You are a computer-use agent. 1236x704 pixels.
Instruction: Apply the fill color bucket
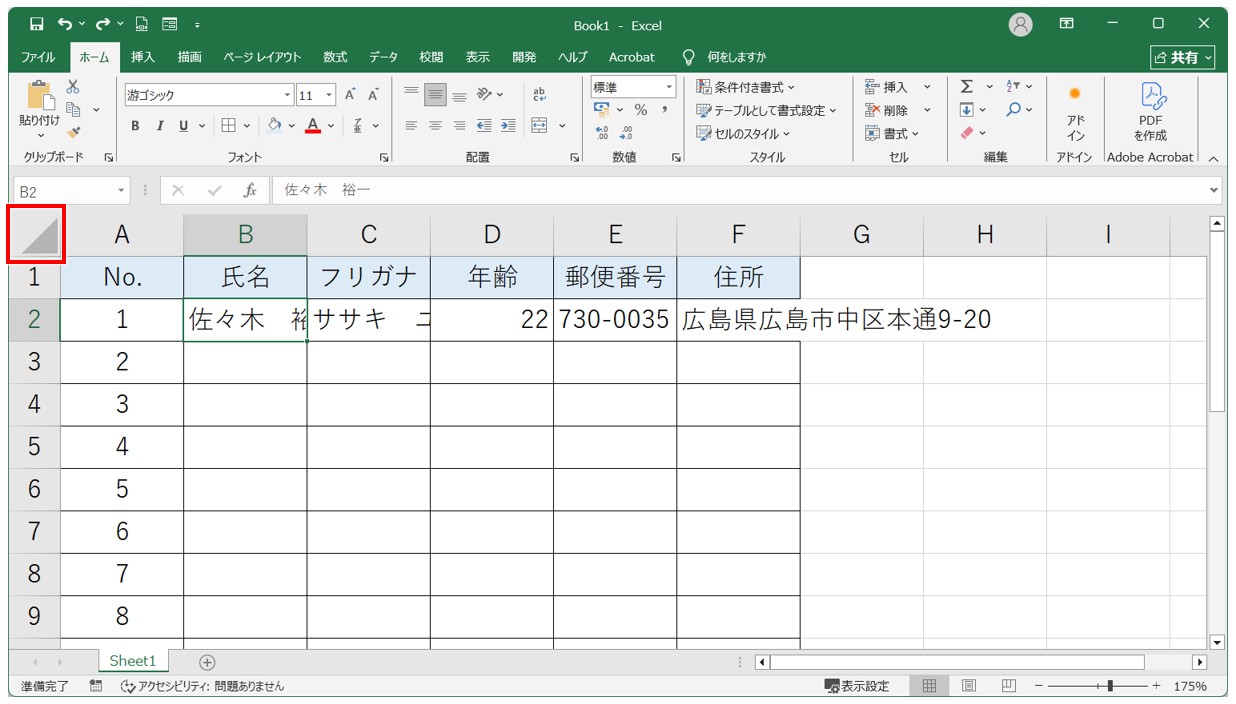tap(274, 126)
